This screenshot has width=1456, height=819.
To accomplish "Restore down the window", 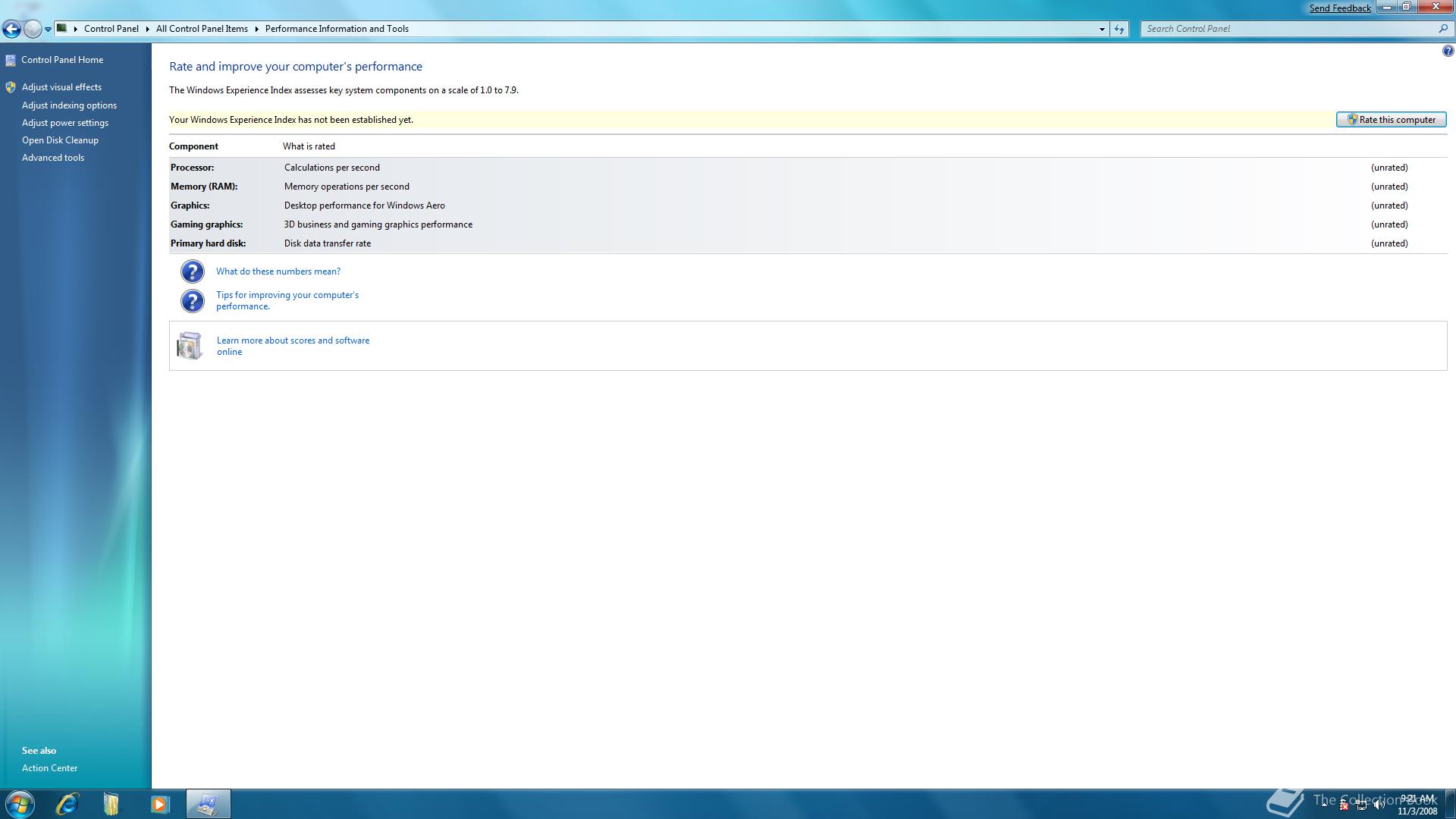I will click(x=1406, y=7).
